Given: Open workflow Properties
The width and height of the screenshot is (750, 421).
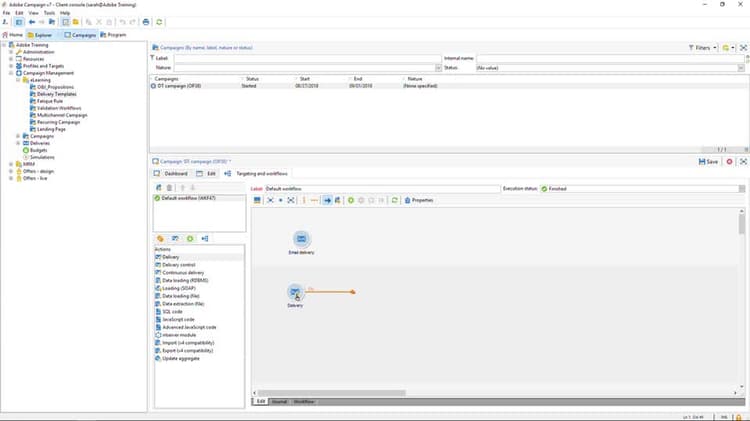Looking at the screenshot, I should coord(419,200).
